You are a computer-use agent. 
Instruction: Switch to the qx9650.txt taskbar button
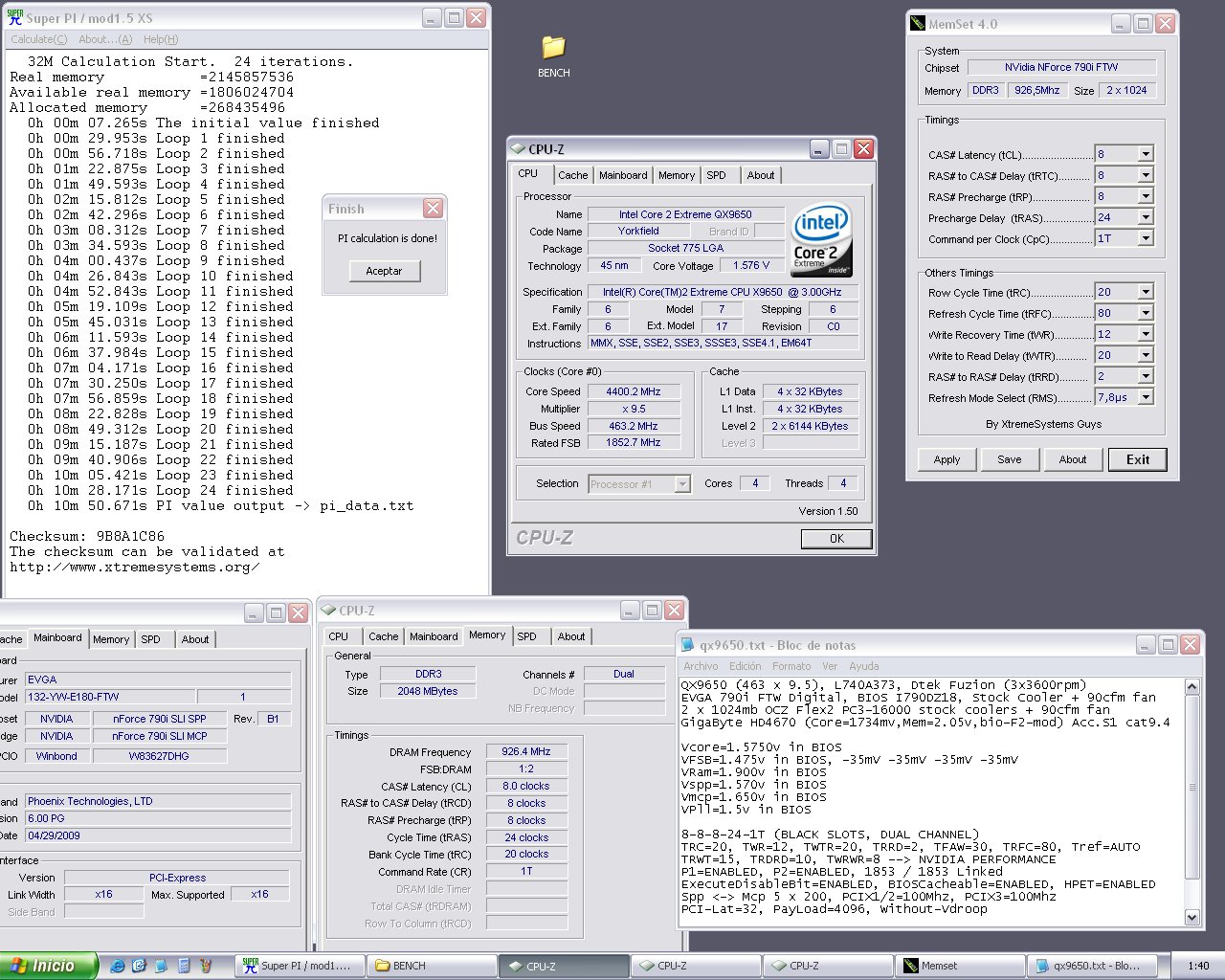point(1091,966)
